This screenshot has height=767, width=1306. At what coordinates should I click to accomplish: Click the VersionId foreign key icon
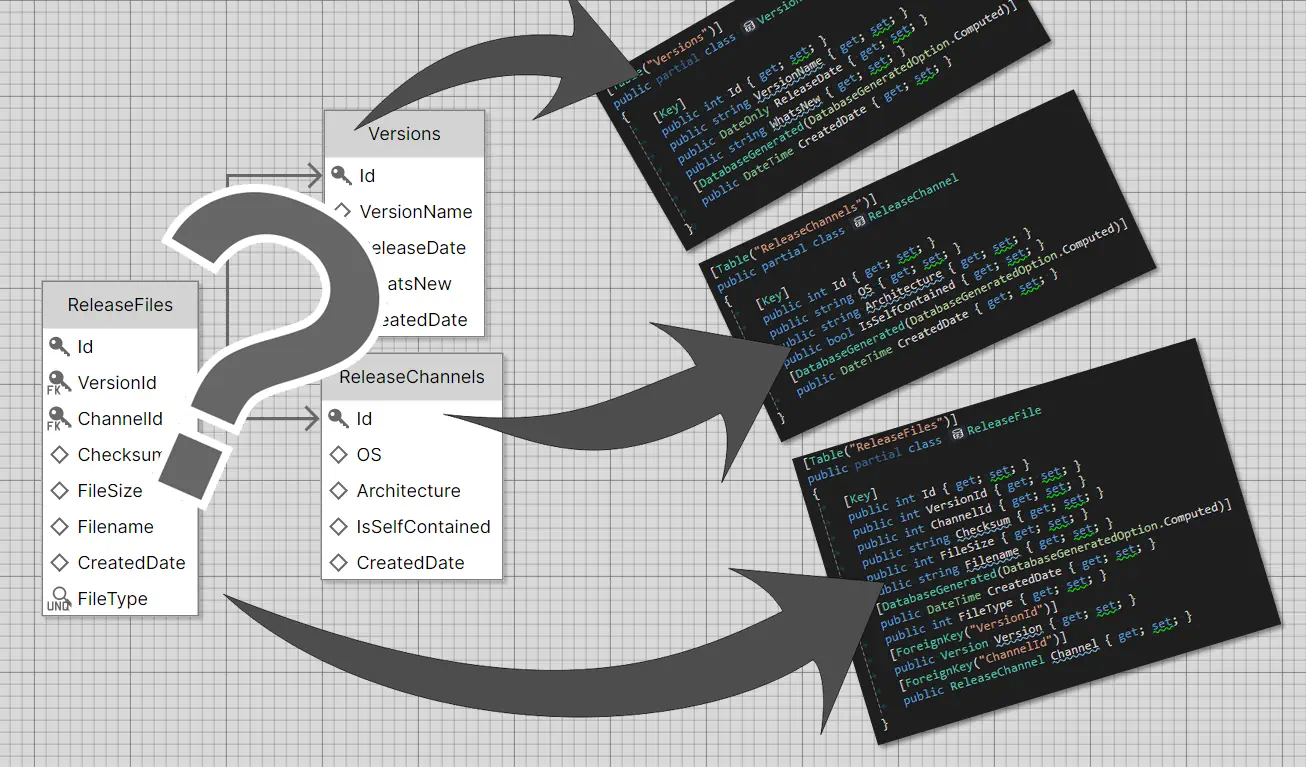pos(59,383)
